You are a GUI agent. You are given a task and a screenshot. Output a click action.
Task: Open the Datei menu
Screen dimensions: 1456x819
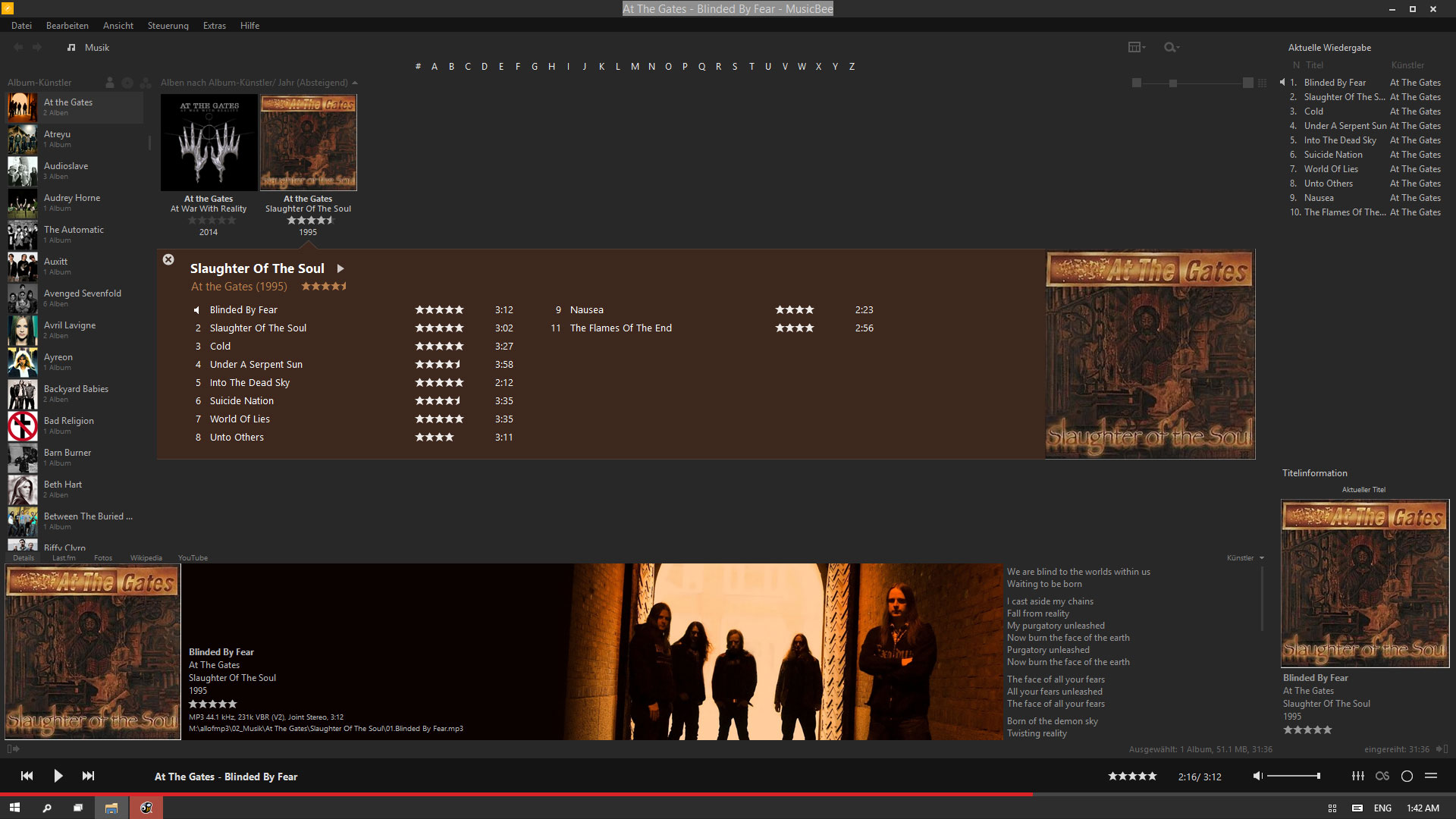tap(21, 26)
